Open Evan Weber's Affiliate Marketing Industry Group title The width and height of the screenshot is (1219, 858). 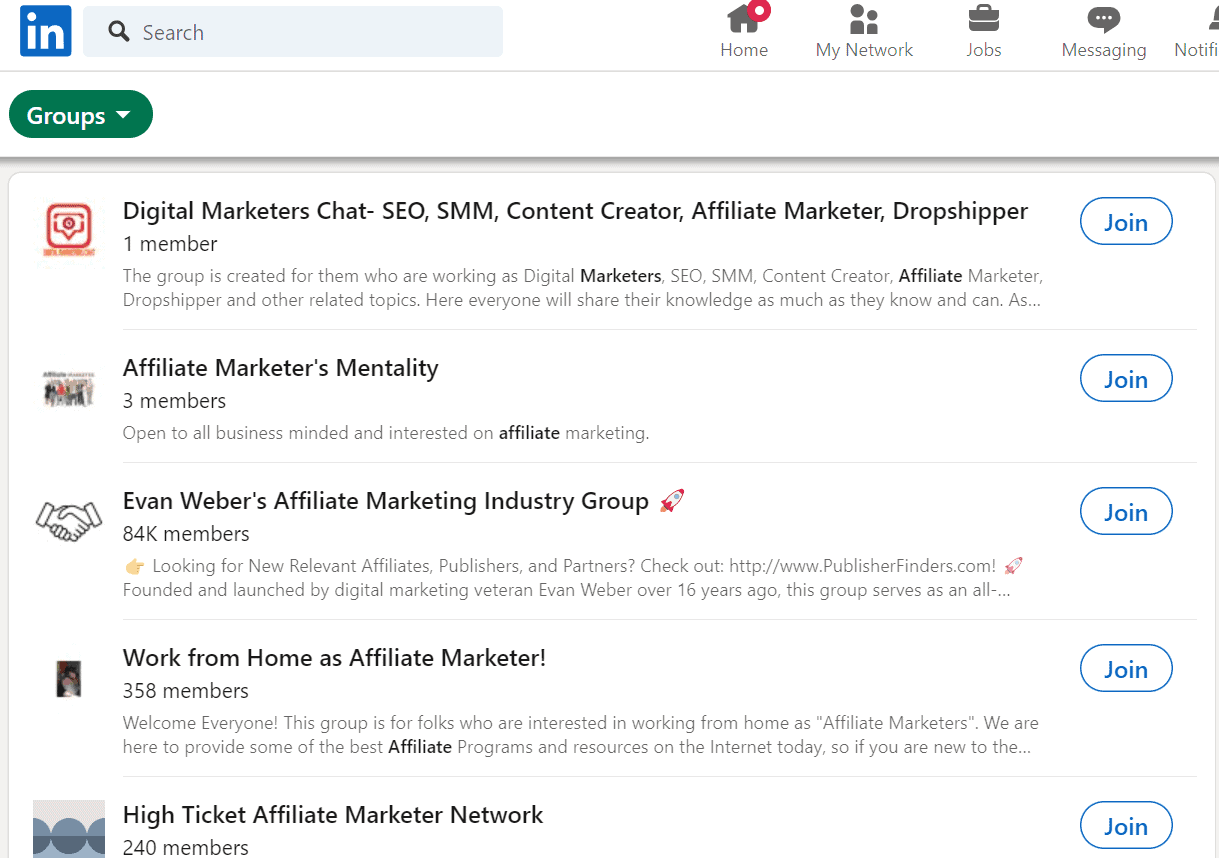click(404, 501)
